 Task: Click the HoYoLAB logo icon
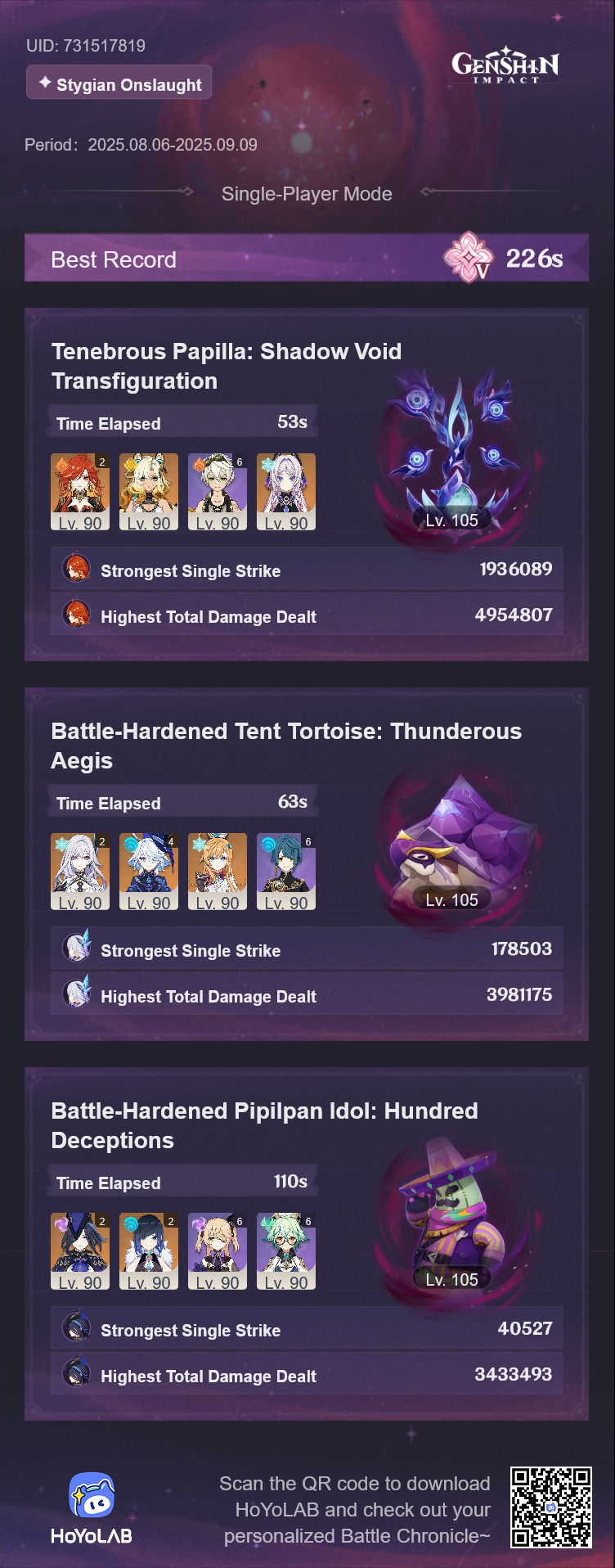coord(92,1495)
